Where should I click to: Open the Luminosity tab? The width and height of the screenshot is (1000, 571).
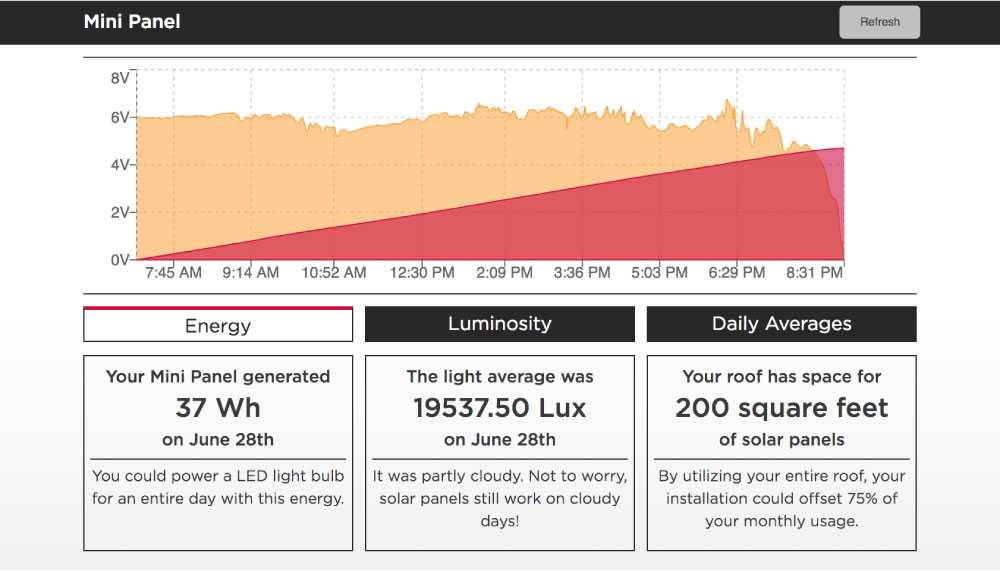[x=499, y=324]
